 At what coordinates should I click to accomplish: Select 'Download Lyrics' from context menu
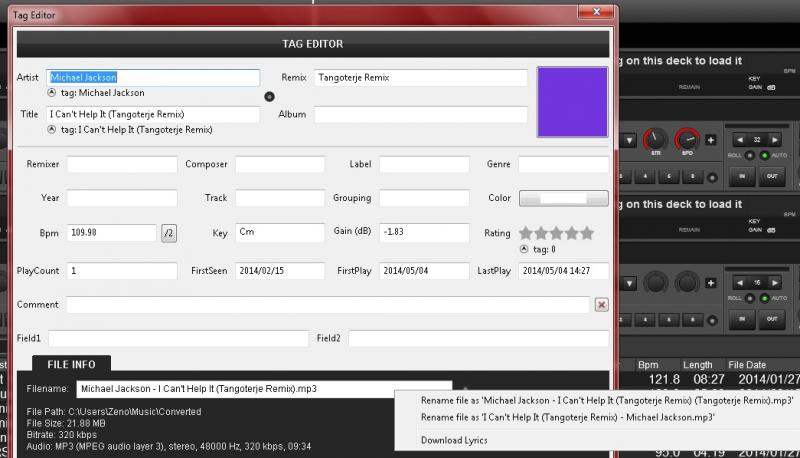[453, 440]
